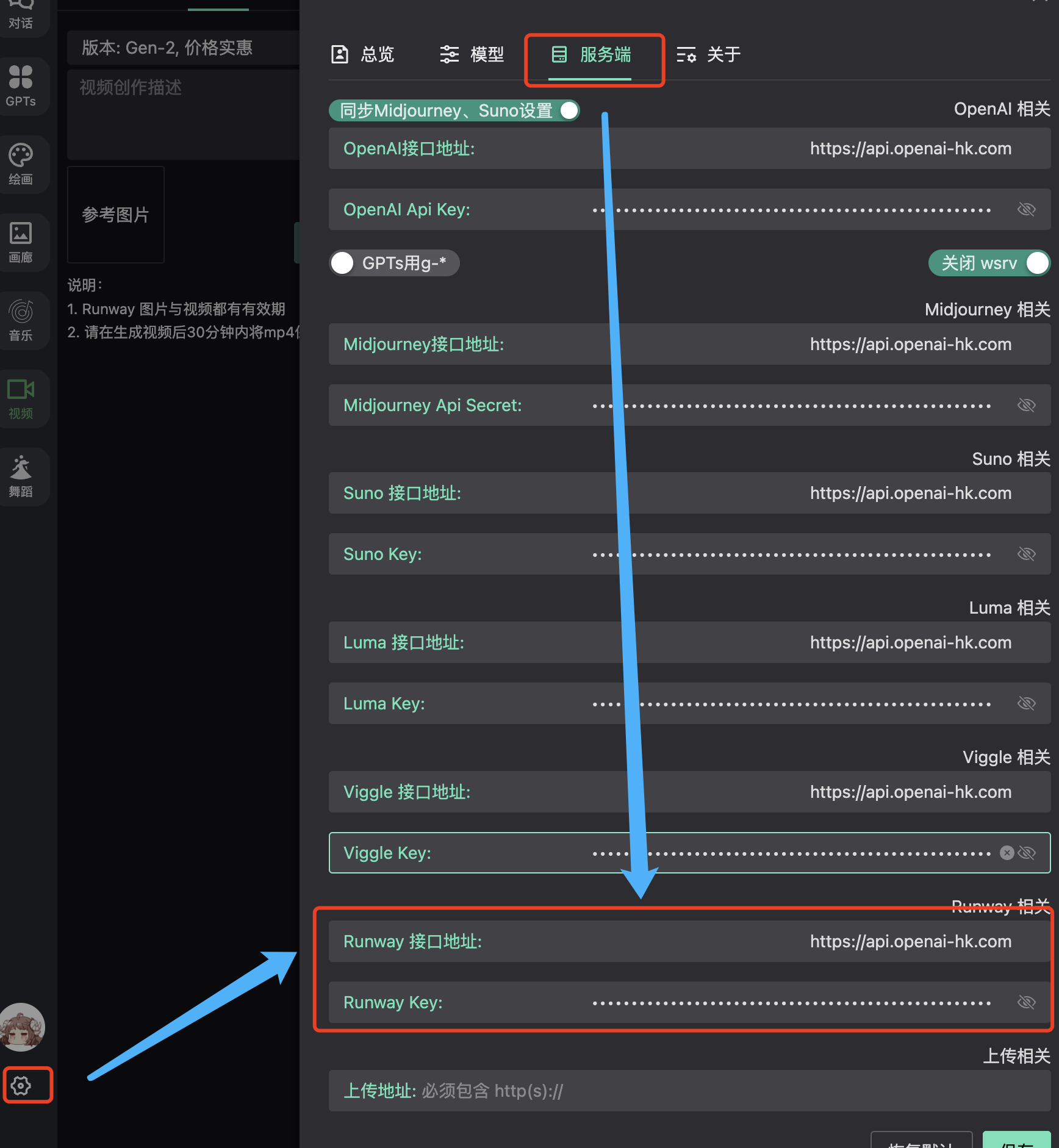
Task: Reveal the Runway Key value
Action: [1027, 1002]
